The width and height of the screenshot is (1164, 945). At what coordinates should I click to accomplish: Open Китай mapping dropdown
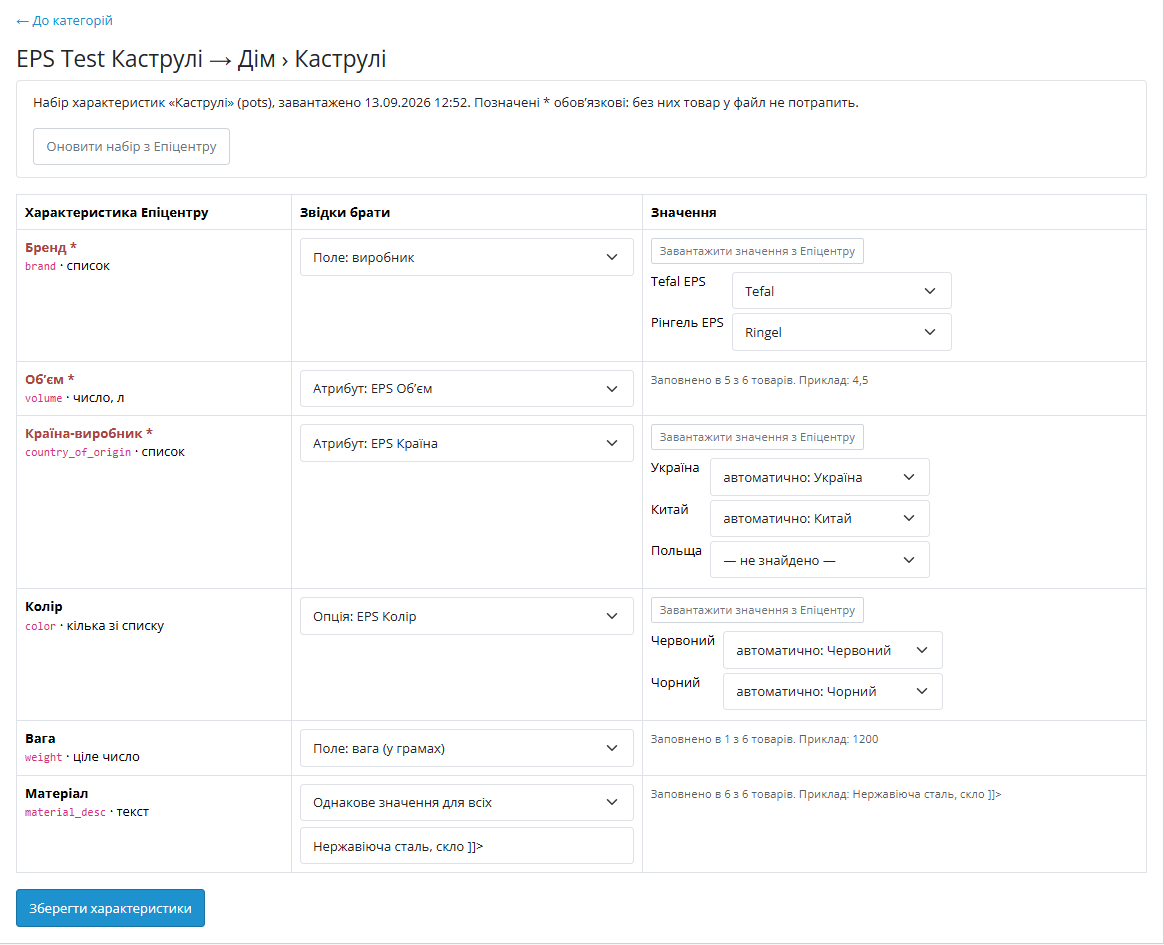[x=820, y=518]
